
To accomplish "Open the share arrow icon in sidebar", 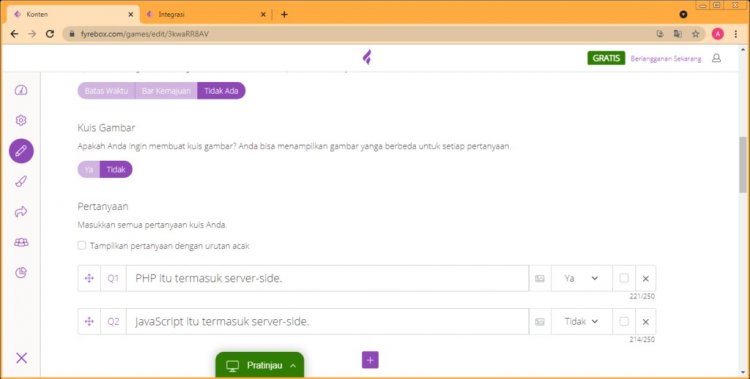I will tap(21, 212).
